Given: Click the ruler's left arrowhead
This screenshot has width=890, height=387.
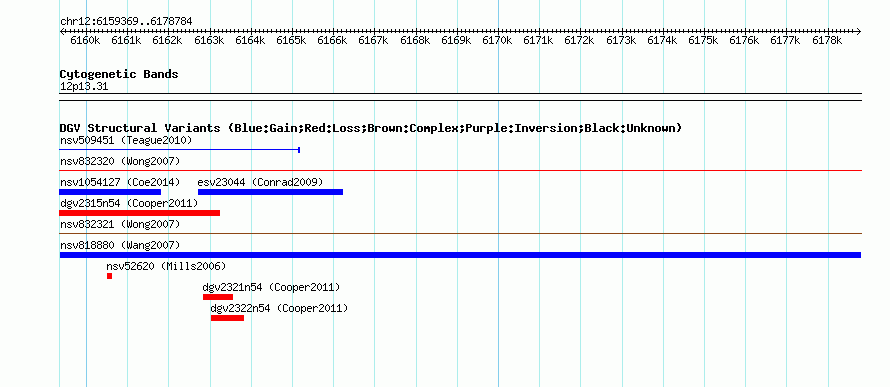Looking at the screenshot, I should (62, 31).
